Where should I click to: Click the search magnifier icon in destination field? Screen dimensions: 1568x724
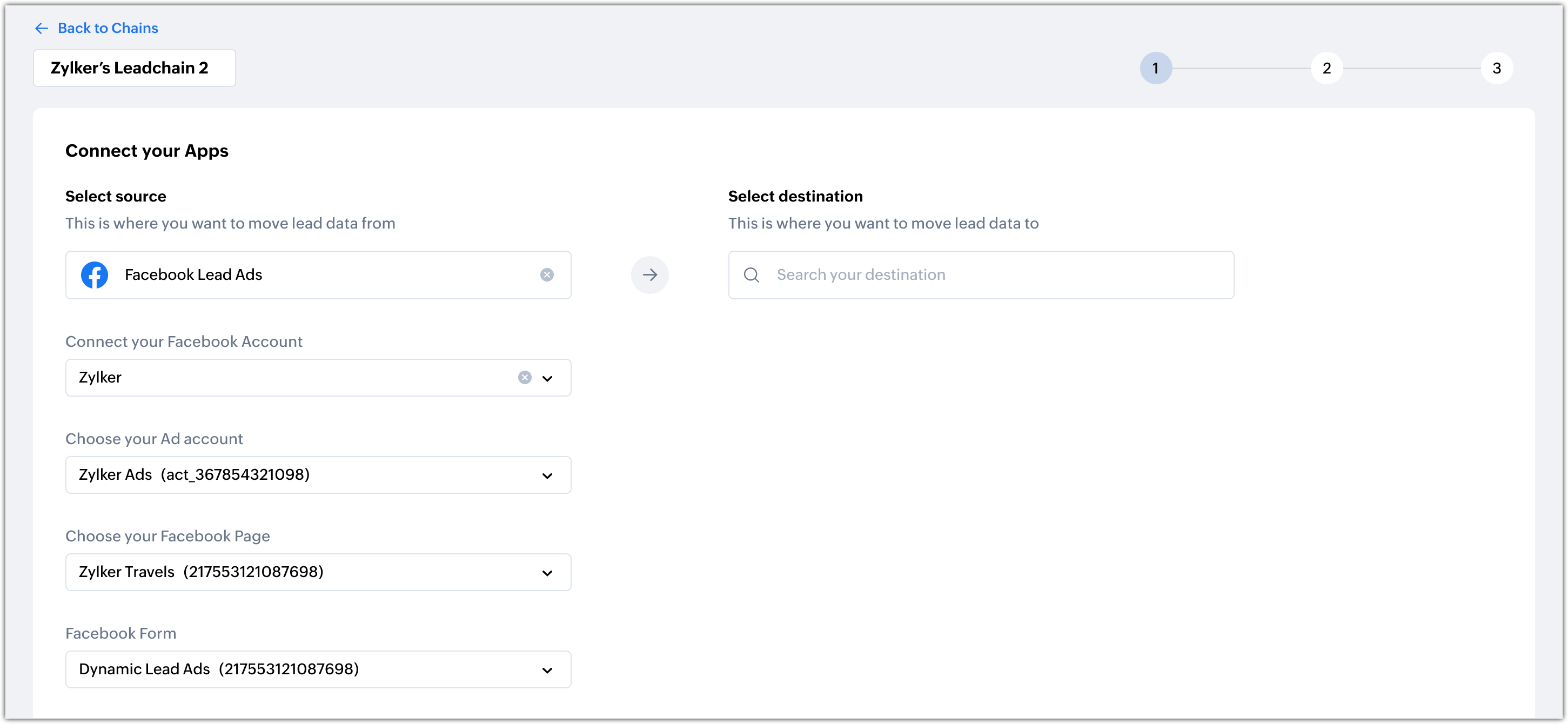click(751, 274)
